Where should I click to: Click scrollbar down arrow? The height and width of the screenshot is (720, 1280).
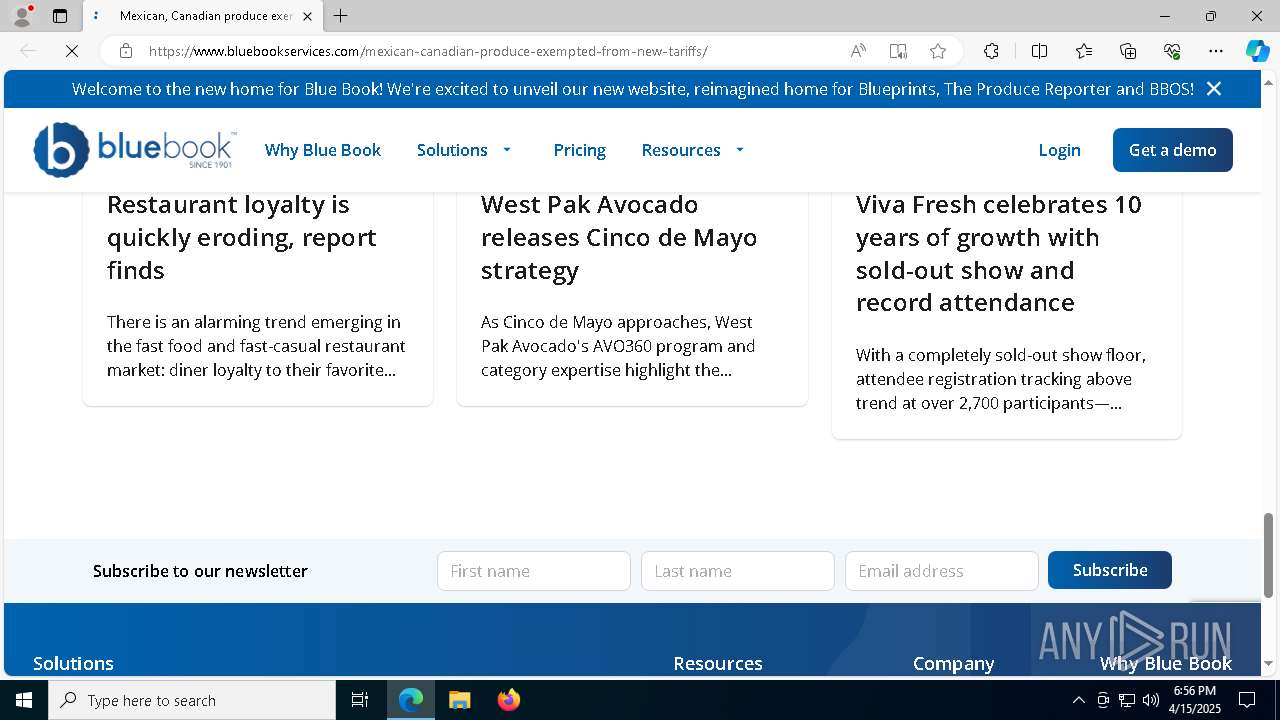pos(1269,664)
